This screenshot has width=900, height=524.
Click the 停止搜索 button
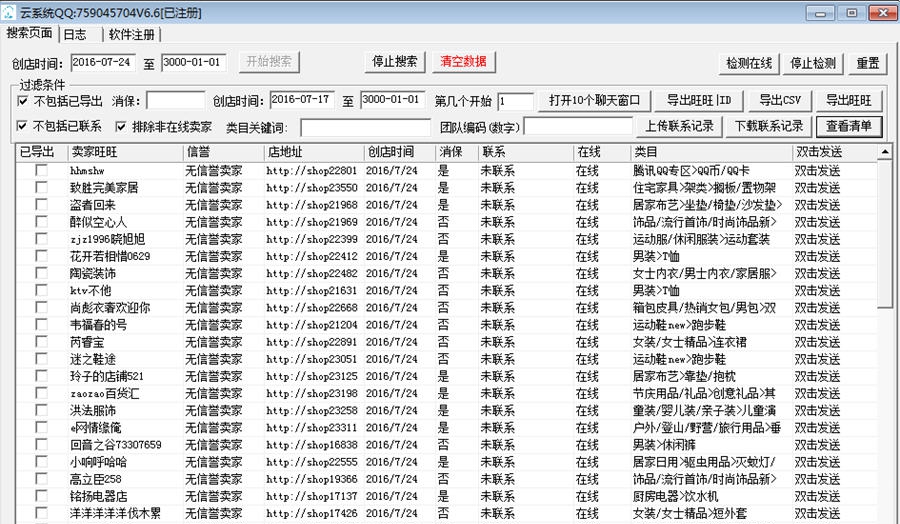tap(394, 61)
